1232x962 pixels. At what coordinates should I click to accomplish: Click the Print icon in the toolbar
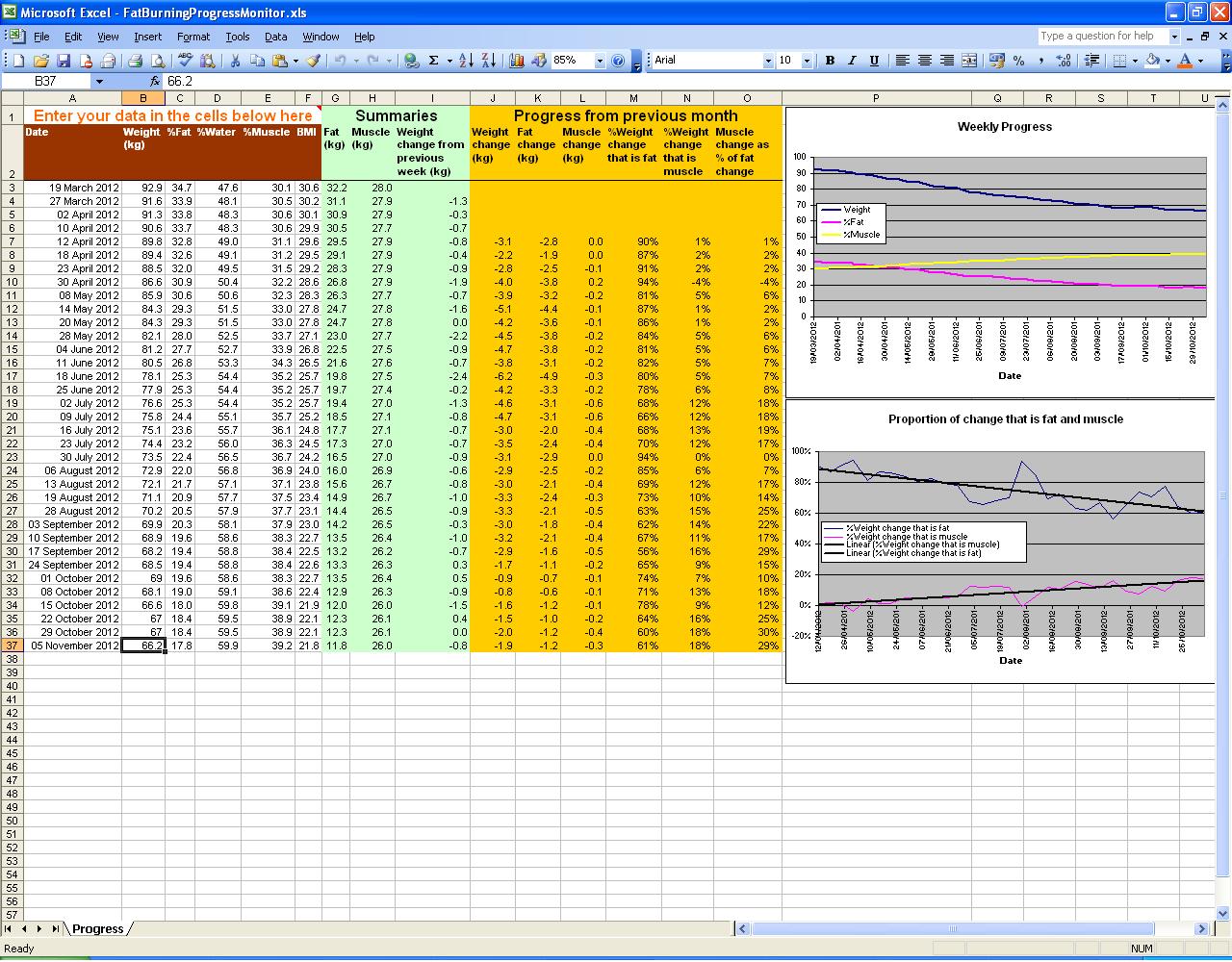pyautogui.click(x=135, y=61)
